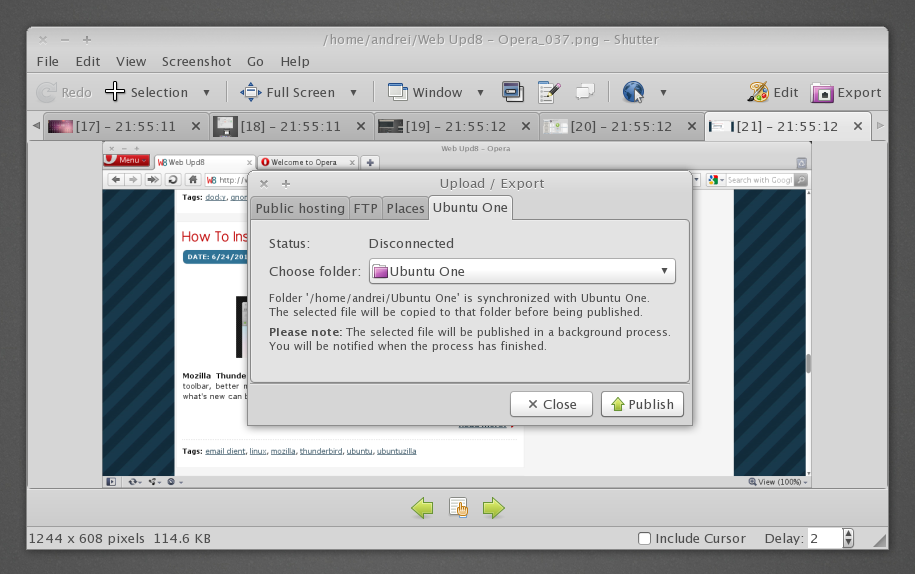Viewport: 915px width, 574px height.
Task: Go to previous screenshot with left green arrow
Action: pos(422,508)
